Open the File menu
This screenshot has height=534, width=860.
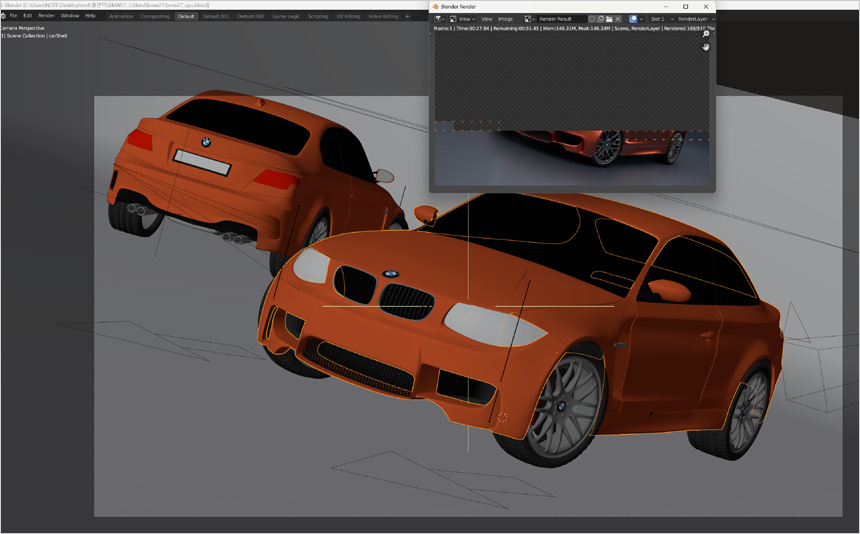[14, 16]
